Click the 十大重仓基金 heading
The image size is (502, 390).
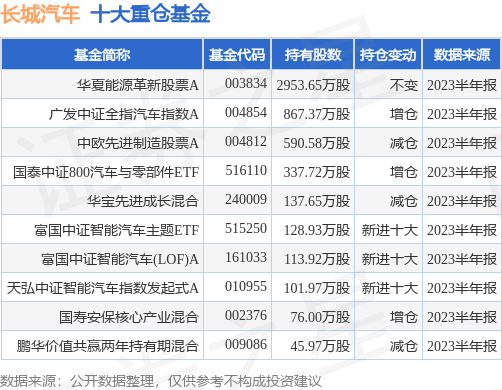coord(150,14)
